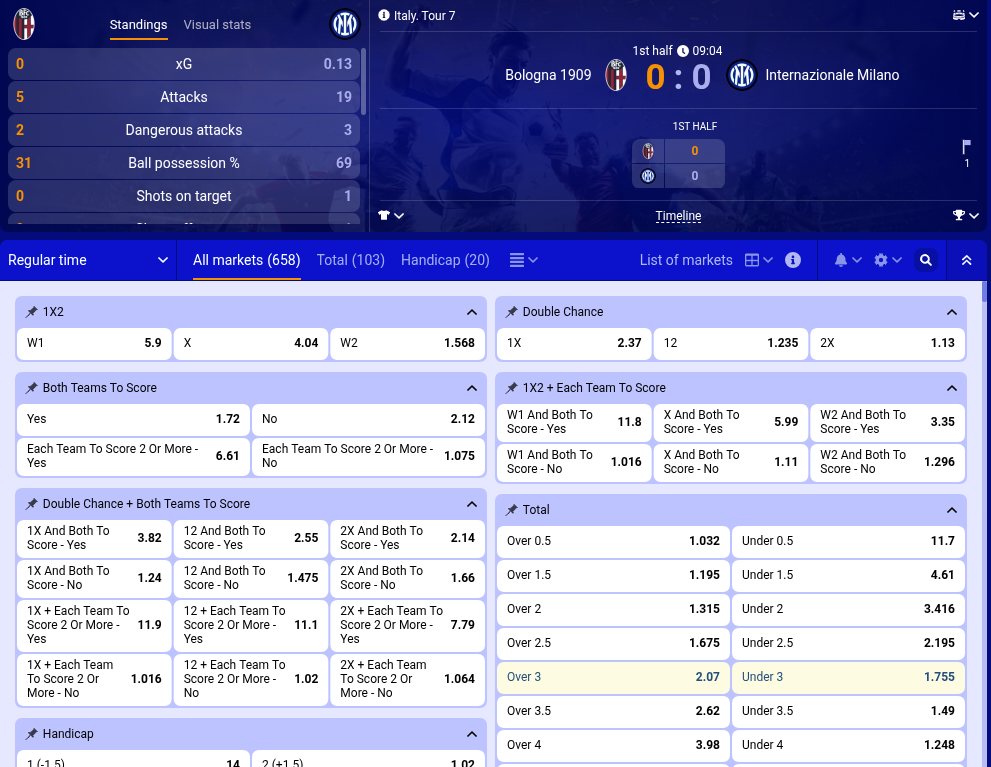
Task: Pin the Handicap market
Action: [x=31, y=734]
